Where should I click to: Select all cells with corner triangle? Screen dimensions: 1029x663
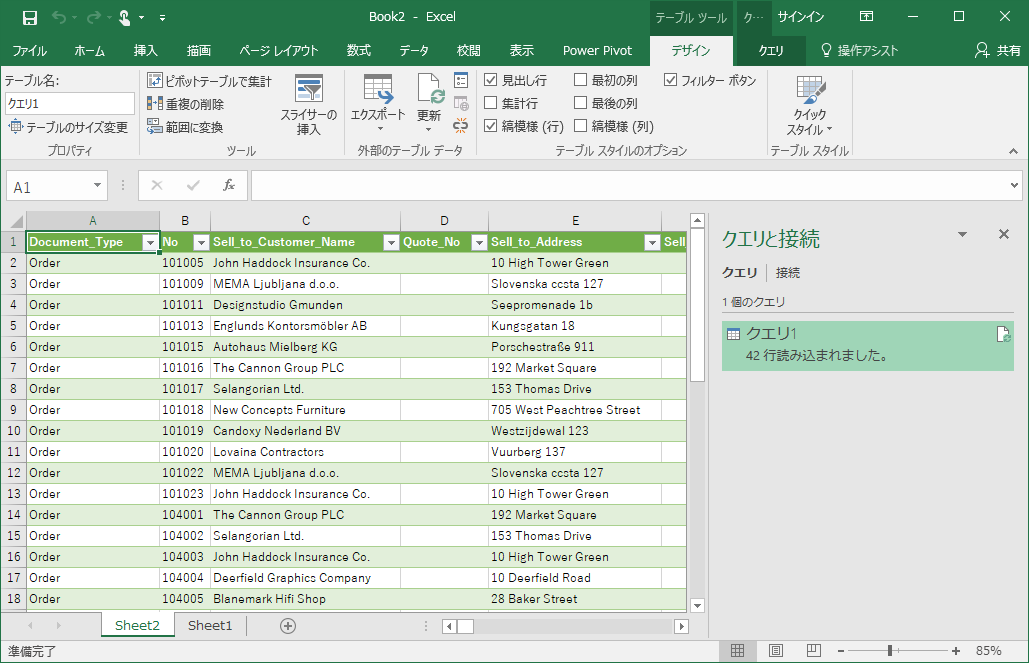click(x=14, y=221)
